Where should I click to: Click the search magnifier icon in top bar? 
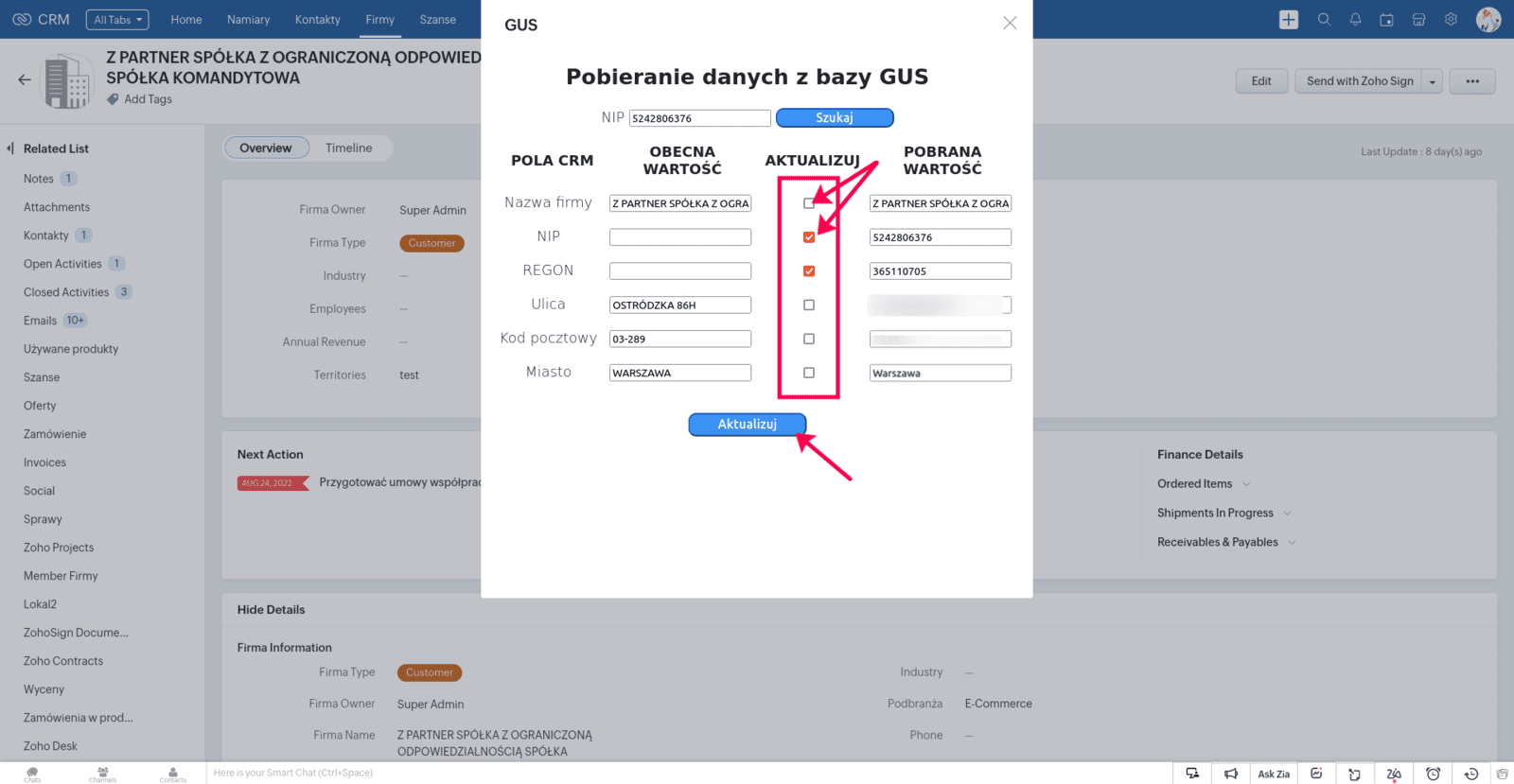click(x=1324, y=19)
